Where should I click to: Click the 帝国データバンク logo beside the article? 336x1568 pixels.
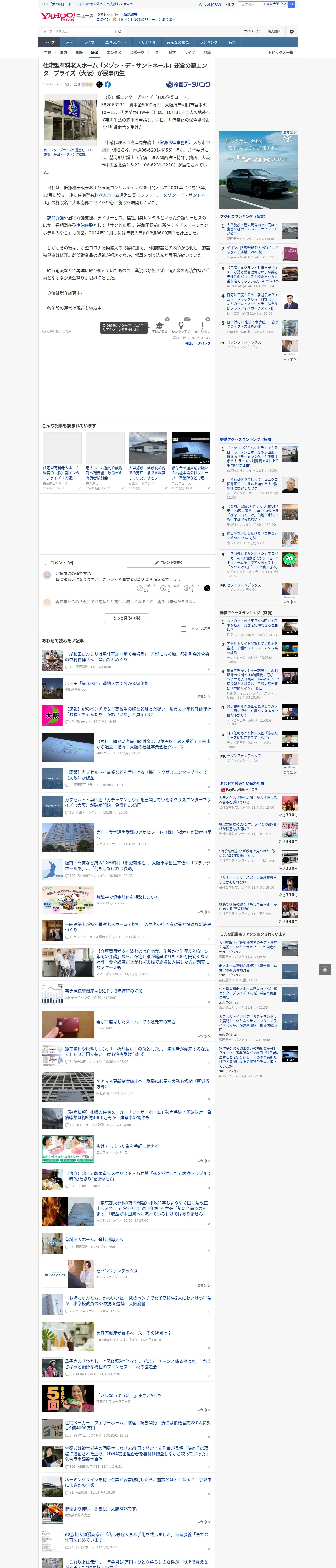188,85
